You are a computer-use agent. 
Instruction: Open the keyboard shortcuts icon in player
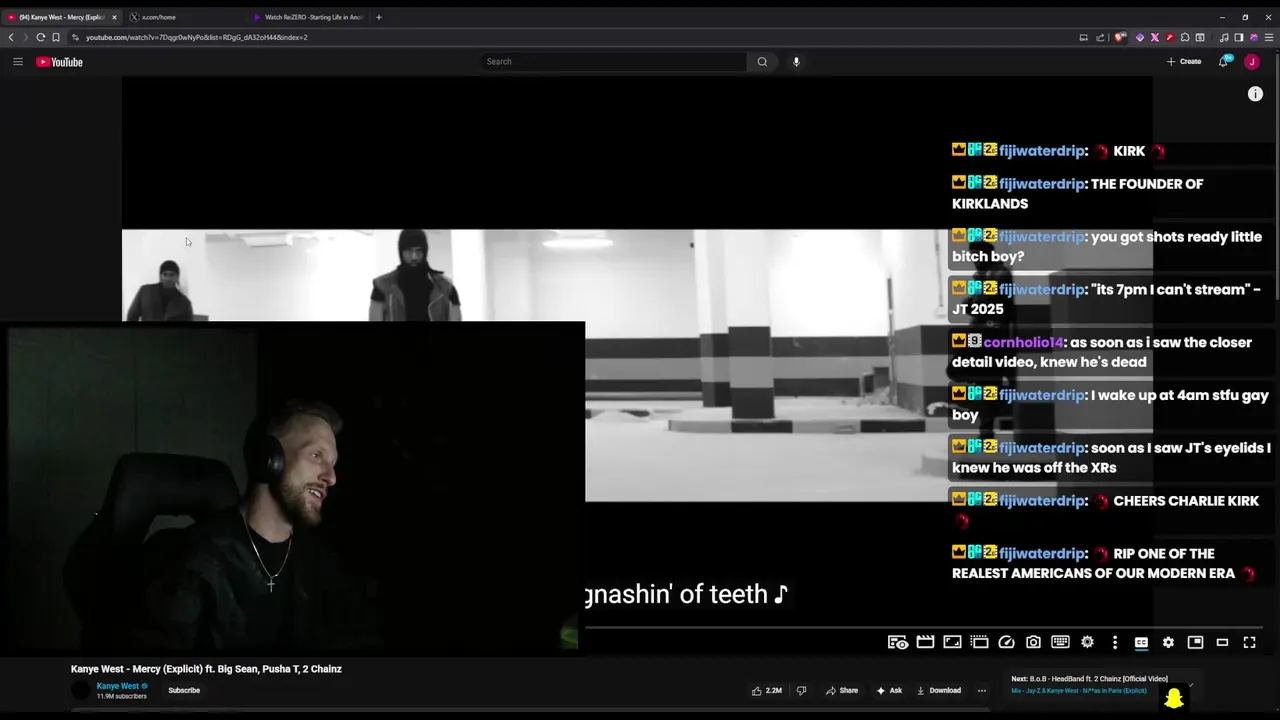tap(1060, 642)
